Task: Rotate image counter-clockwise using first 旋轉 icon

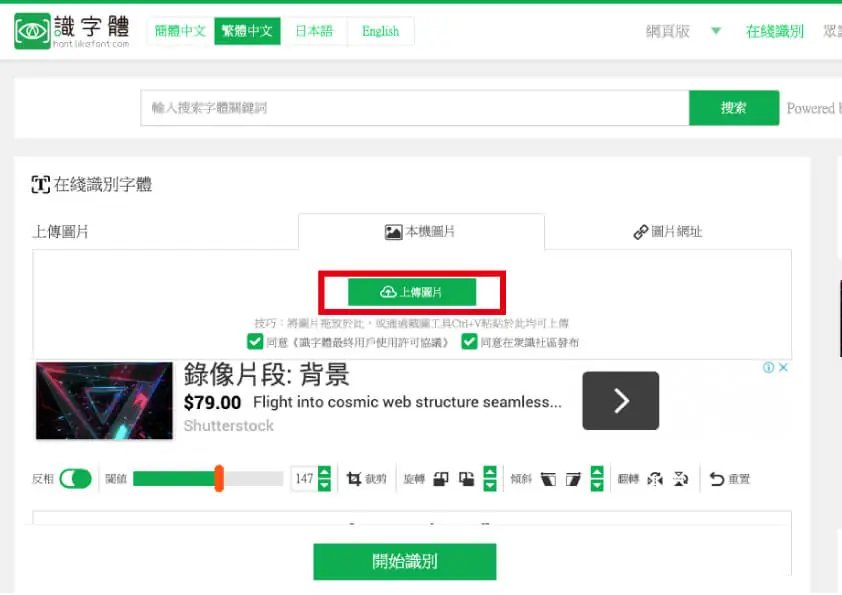Action: (x=441, y=478)
